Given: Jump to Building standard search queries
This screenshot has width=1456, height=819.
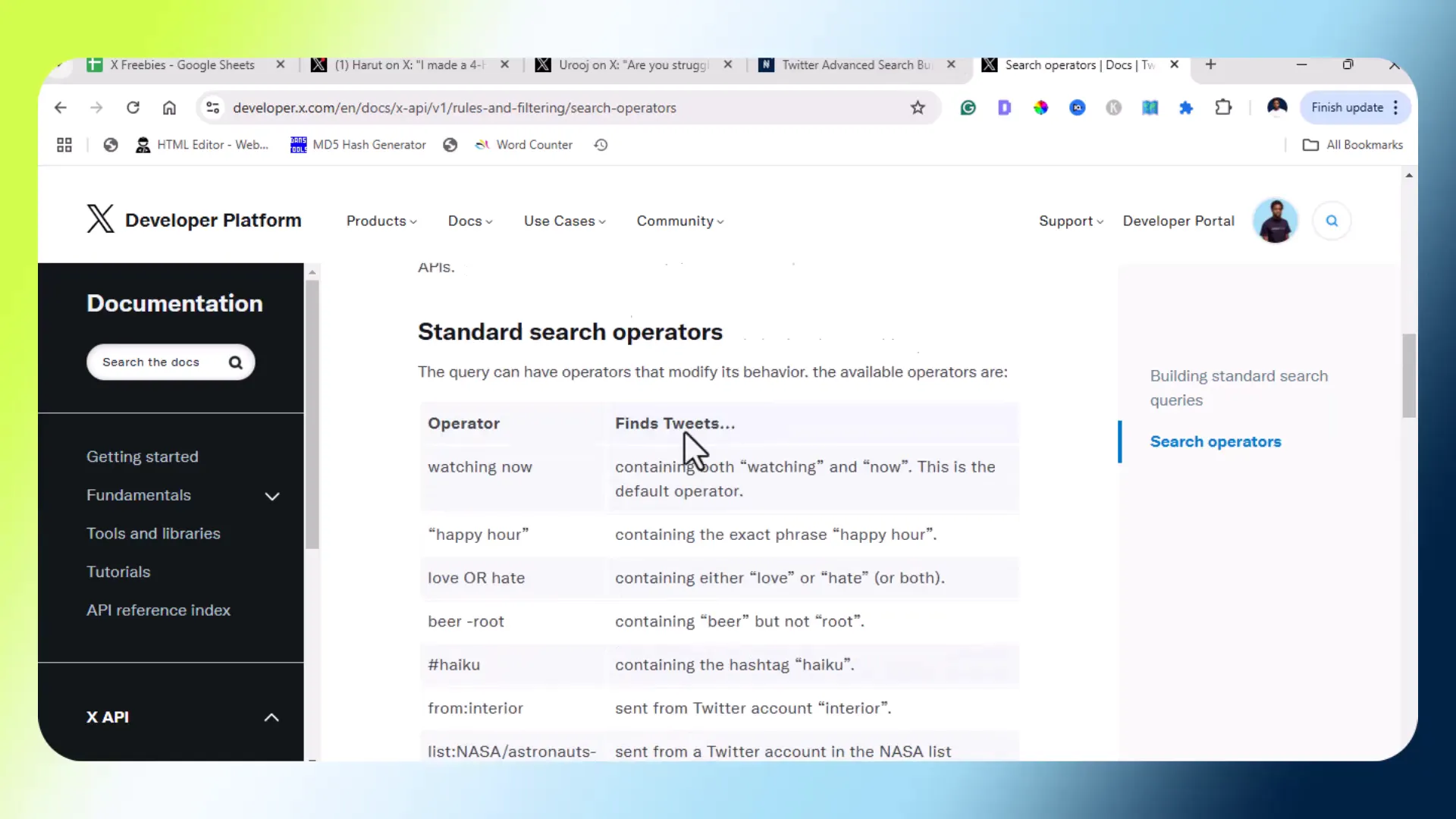Looking at the screenshot, I should coord(1239,388).
